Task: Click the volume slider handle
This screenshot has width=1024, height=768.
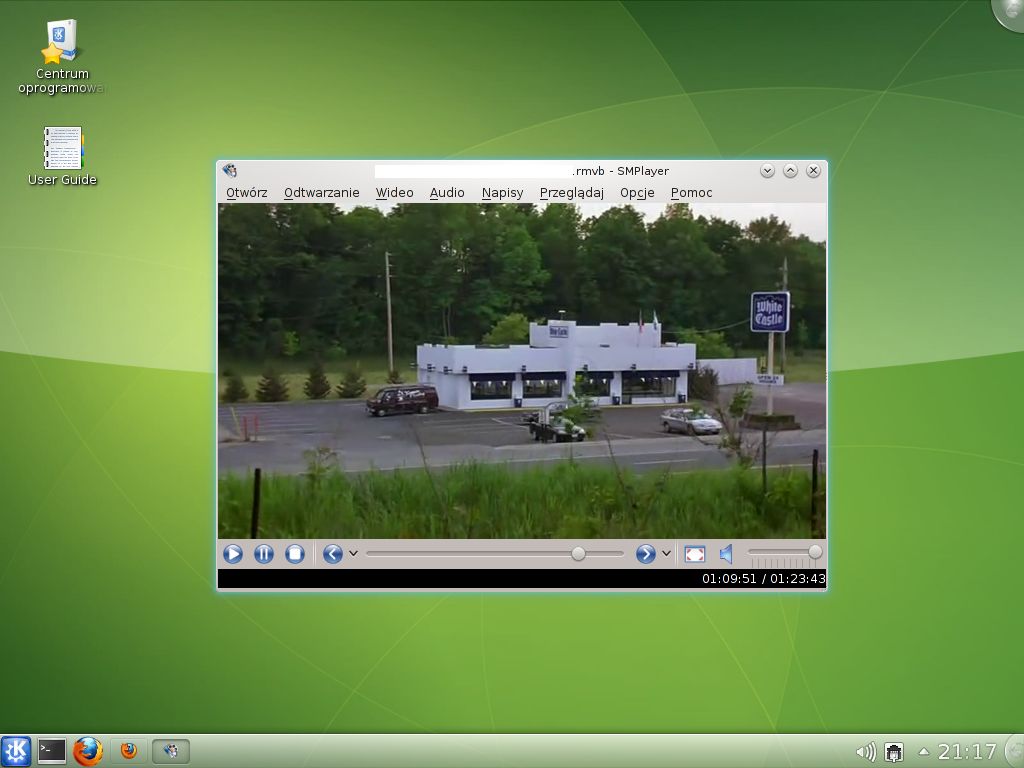Action: [815, 552]
